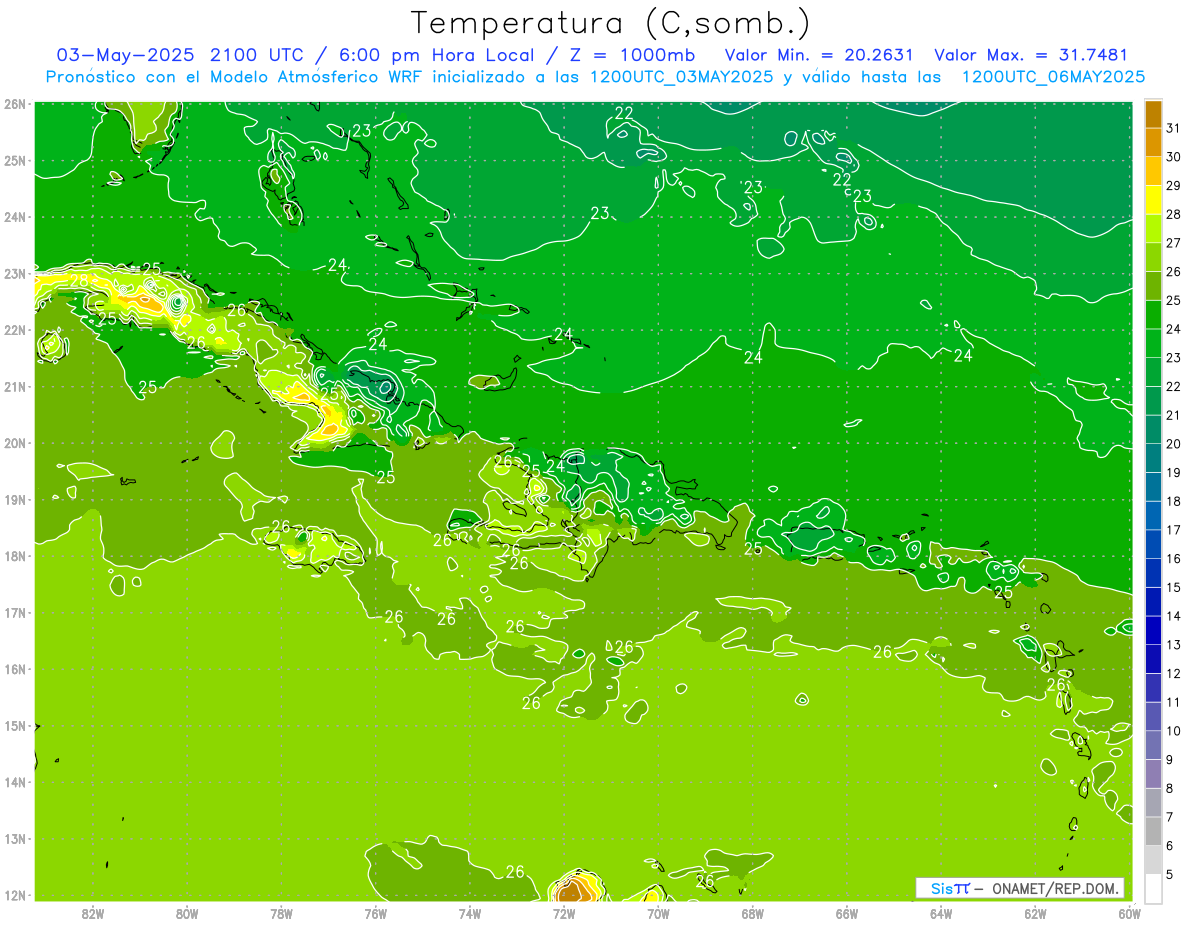Click the longitude label '78W'
Screen dimensions: 1200x927
click(x=281, y=914)
